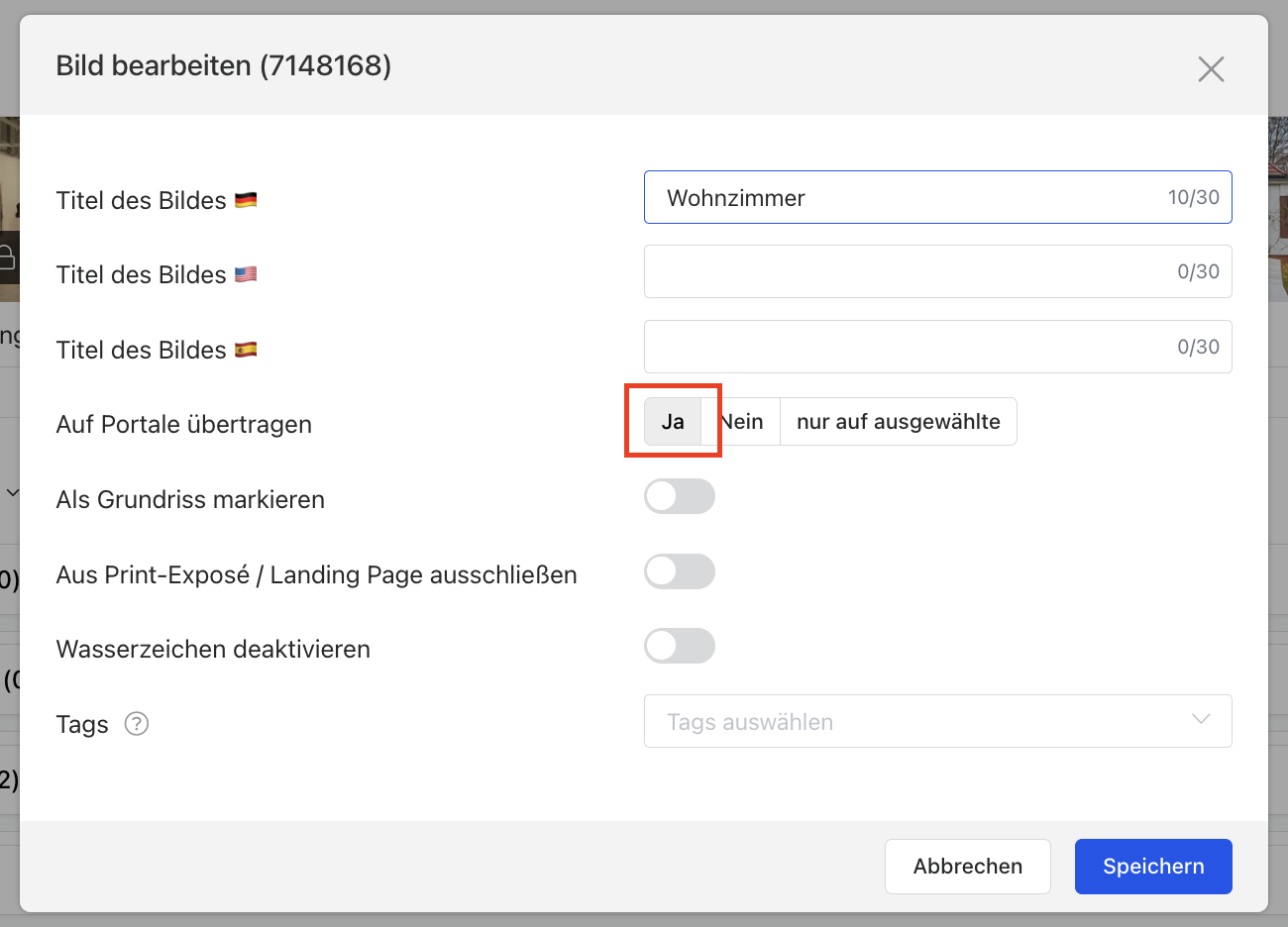This screenshot has height=927, width=1288.
Task: Select Ja for Auf Portale übertragen
Action: [673, 422]
